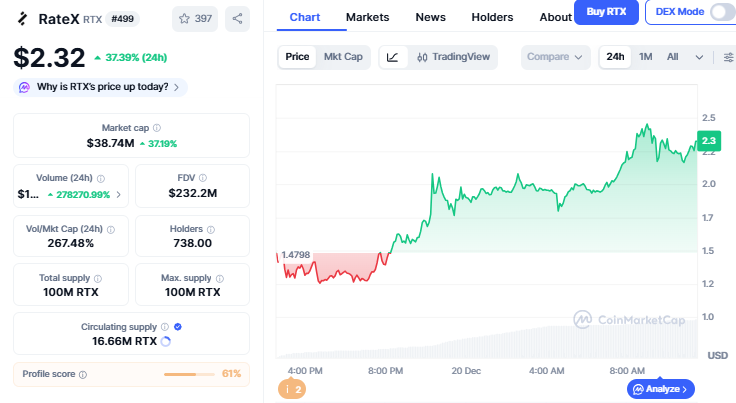
Task: Toggle DEX Mode switch
Action: pyautogui.click(x=721, y=12)
